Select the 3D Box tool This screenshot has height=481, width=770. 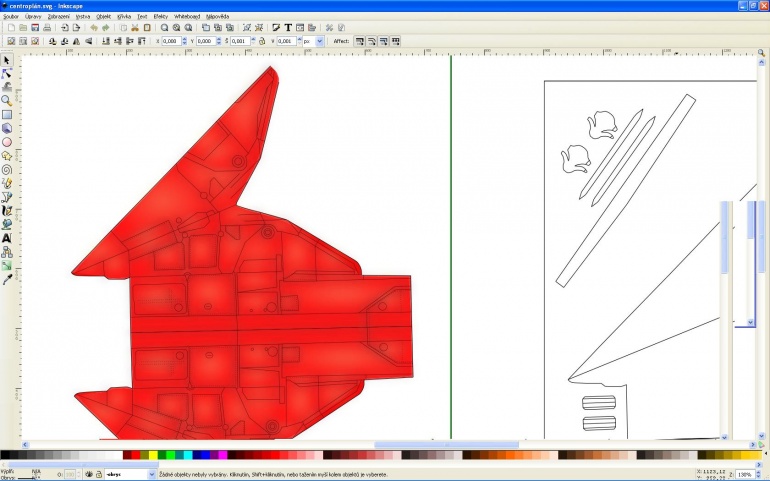[6, 128]
